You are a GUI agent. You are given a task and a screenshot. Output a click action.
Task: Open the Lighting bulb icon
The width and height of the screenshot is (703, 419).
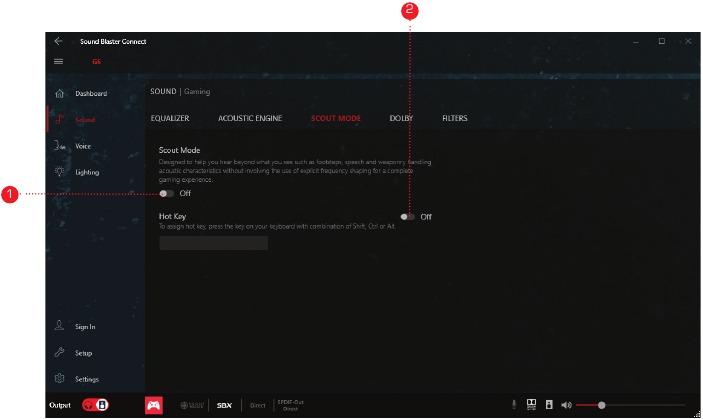pos(59,172)
